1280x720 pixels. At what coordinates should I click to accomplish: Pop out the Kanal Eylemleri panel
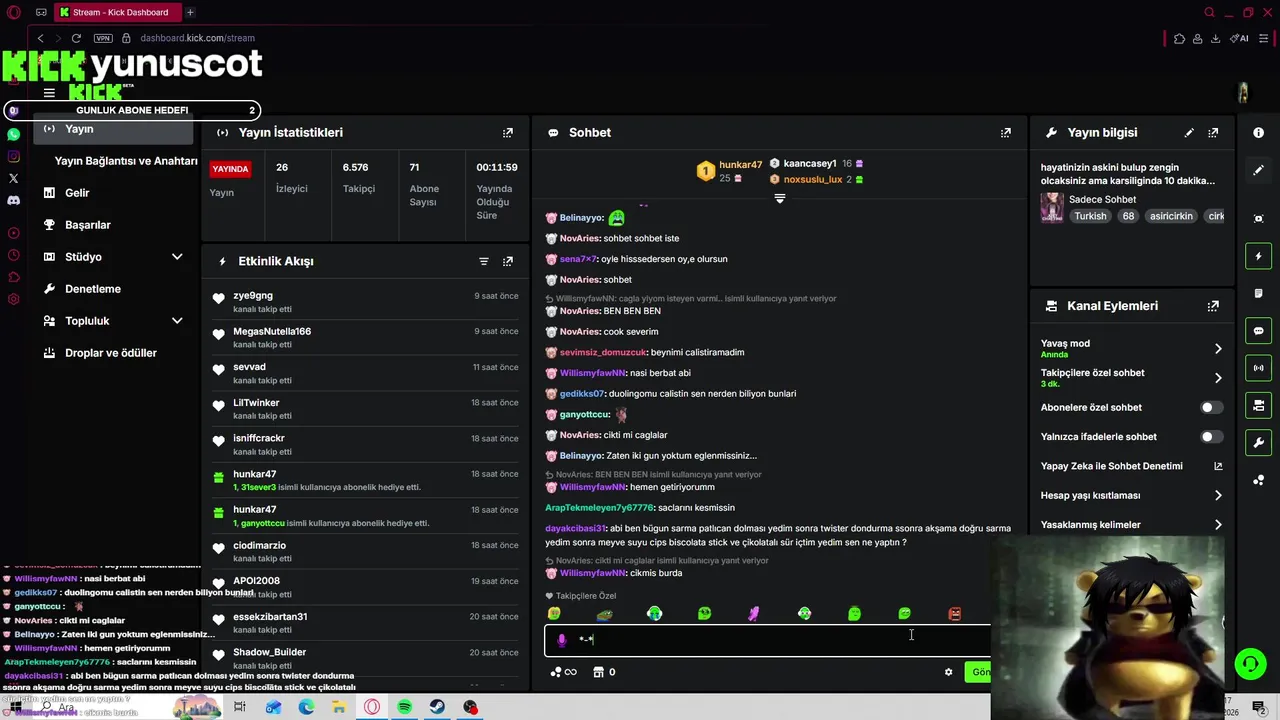pyautogui.click(x=1213, y=306)
